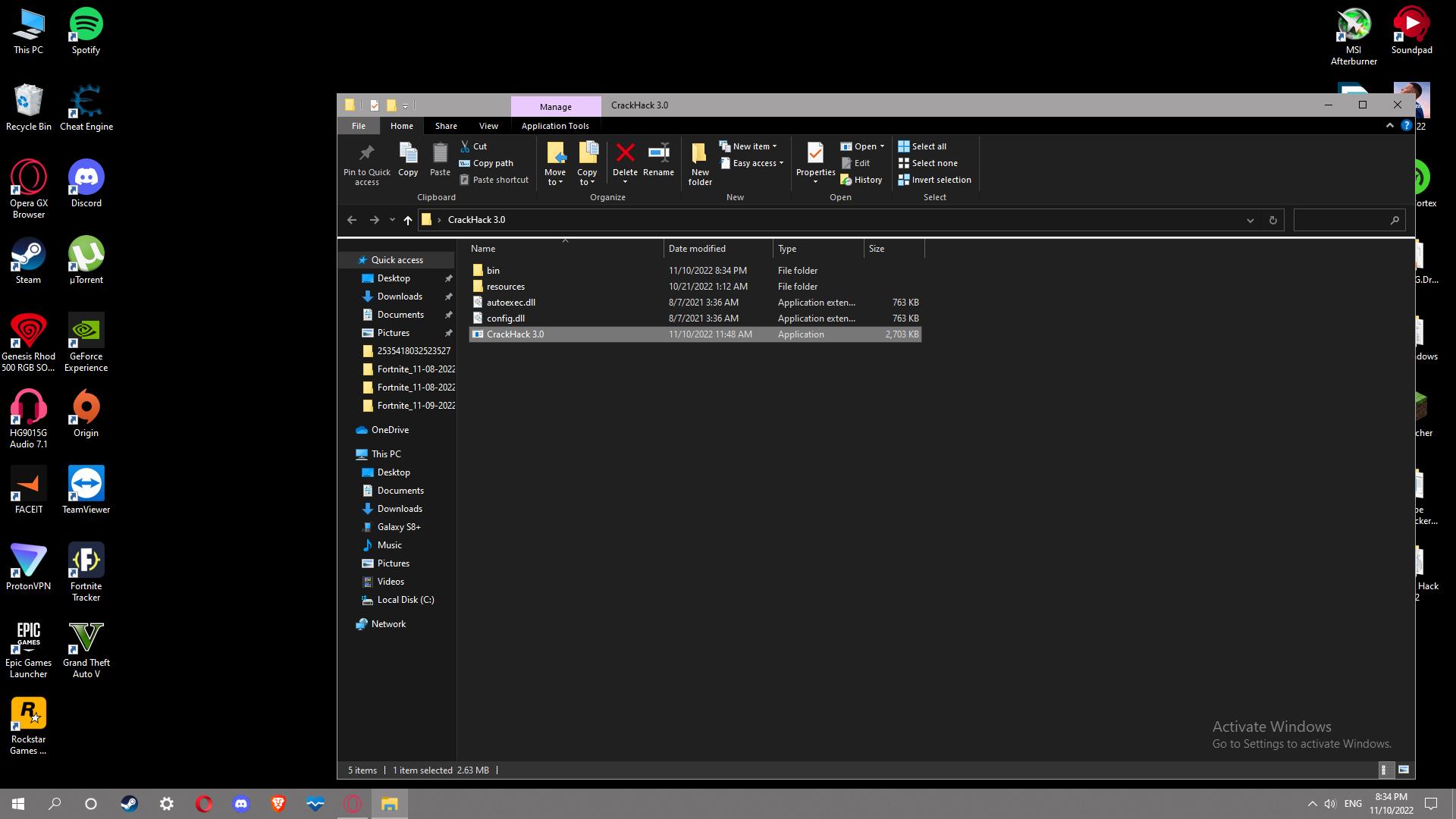
Task: Open the Application Tools tab
Action: point(555,126)
